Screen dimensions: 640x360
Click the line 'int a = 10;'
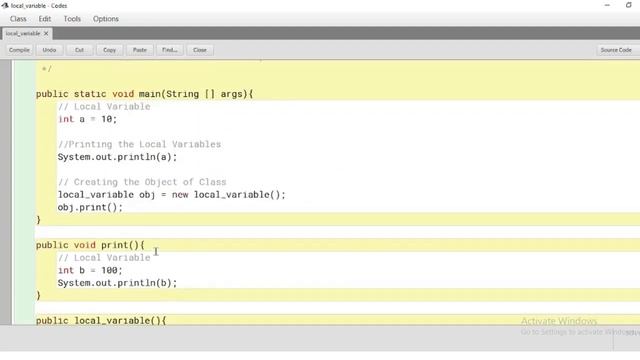[x=87, y=119]
